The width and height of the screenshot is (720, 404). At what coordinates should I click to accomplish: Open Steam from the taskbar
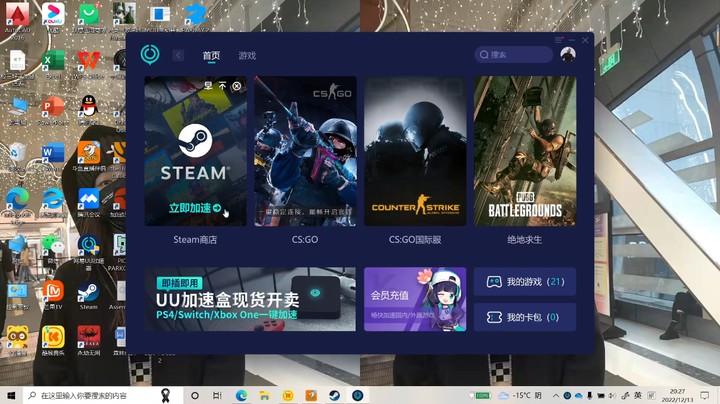(334, 395)
